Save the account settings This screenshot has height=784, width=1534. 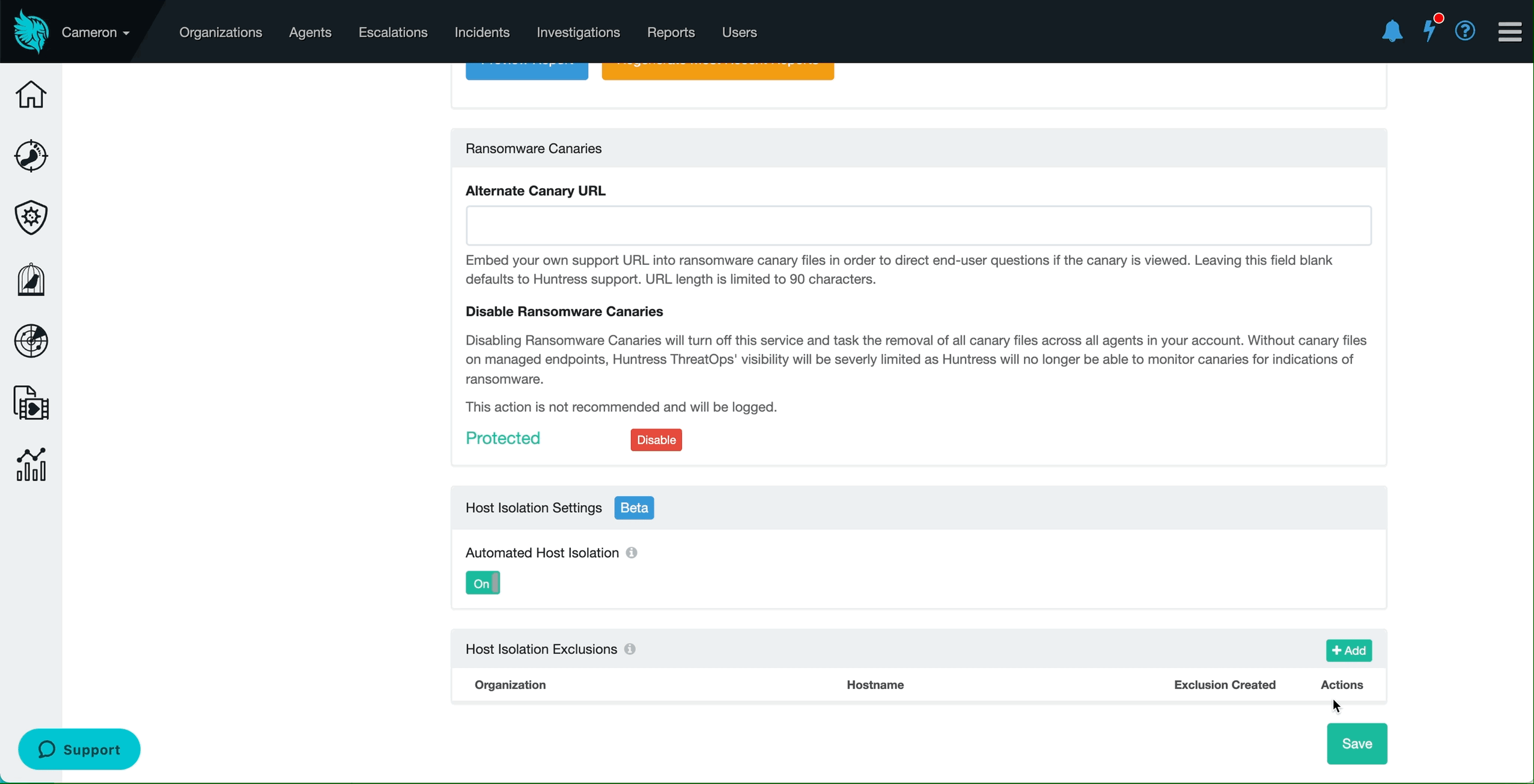[1357, 744]
